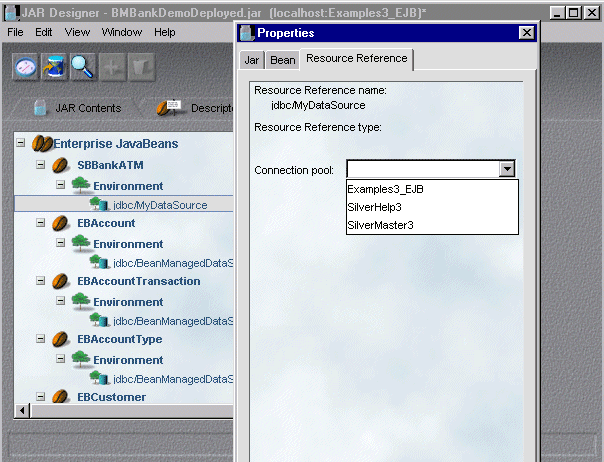The width and height of the screenshot is (604, 462).
Task: Click resource icon under EBAccount Environment
Action: 99,262
